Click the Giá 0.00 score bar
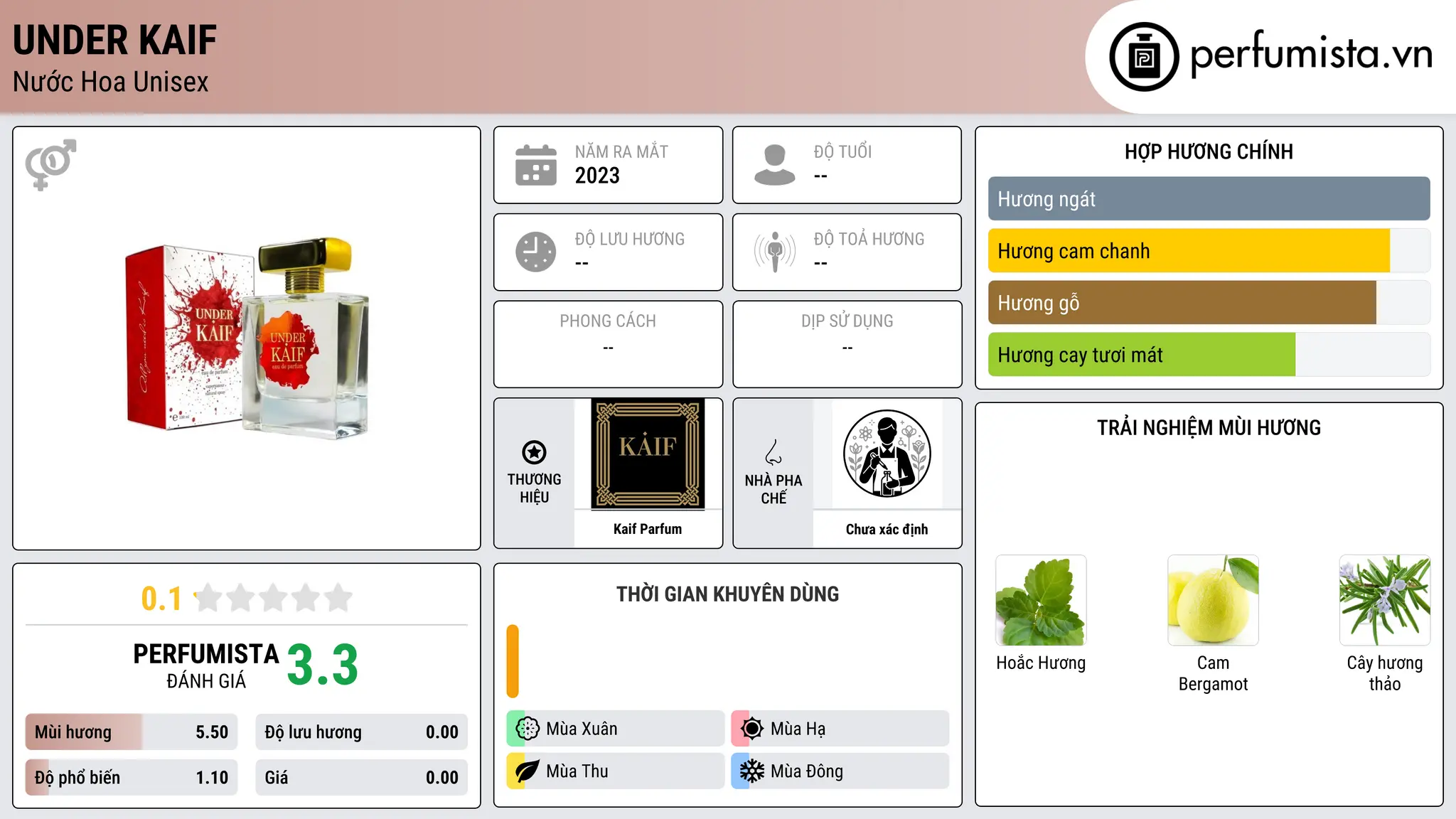 coord(361,778)
